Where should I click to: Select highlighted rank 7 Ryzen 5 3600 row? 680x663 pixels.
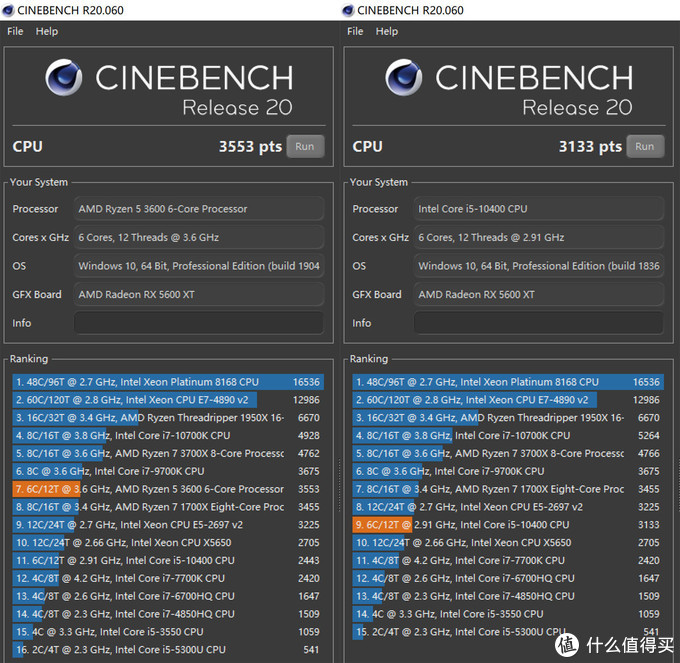pyautogui.click(x=167, y=489)
